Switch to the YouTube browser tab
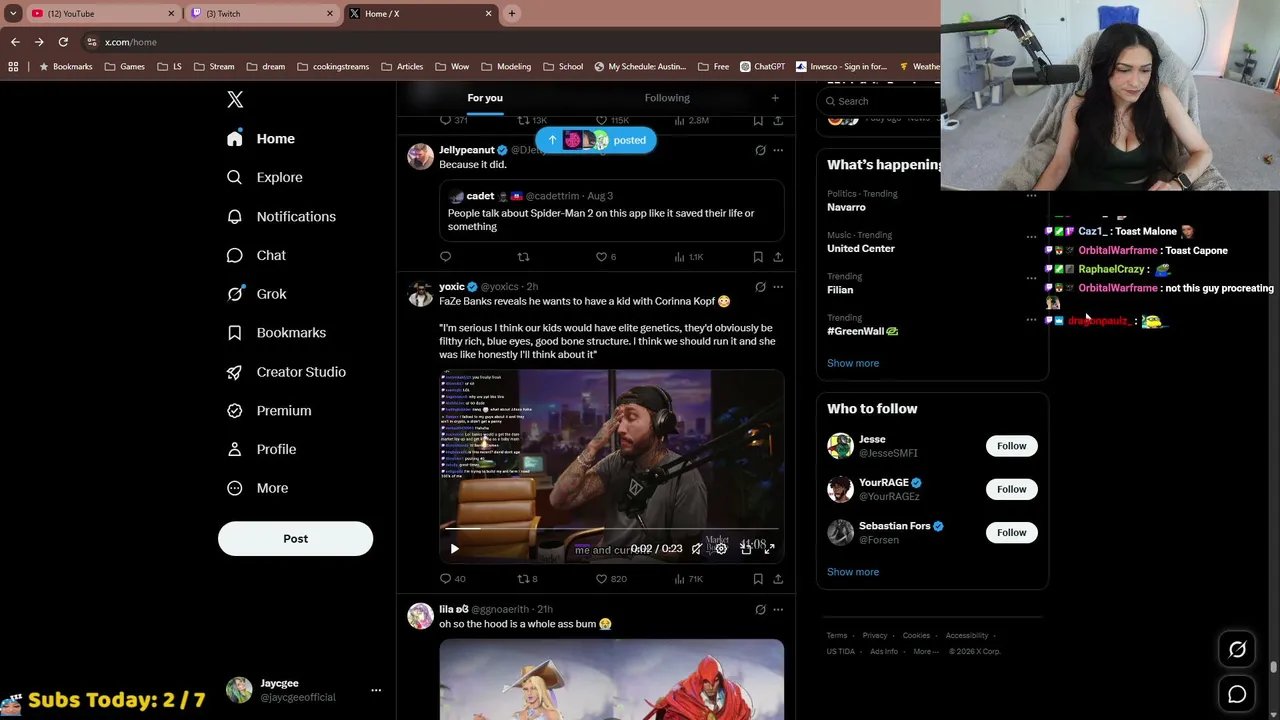This screenshot has width=1280, height=720. [102, 13]
